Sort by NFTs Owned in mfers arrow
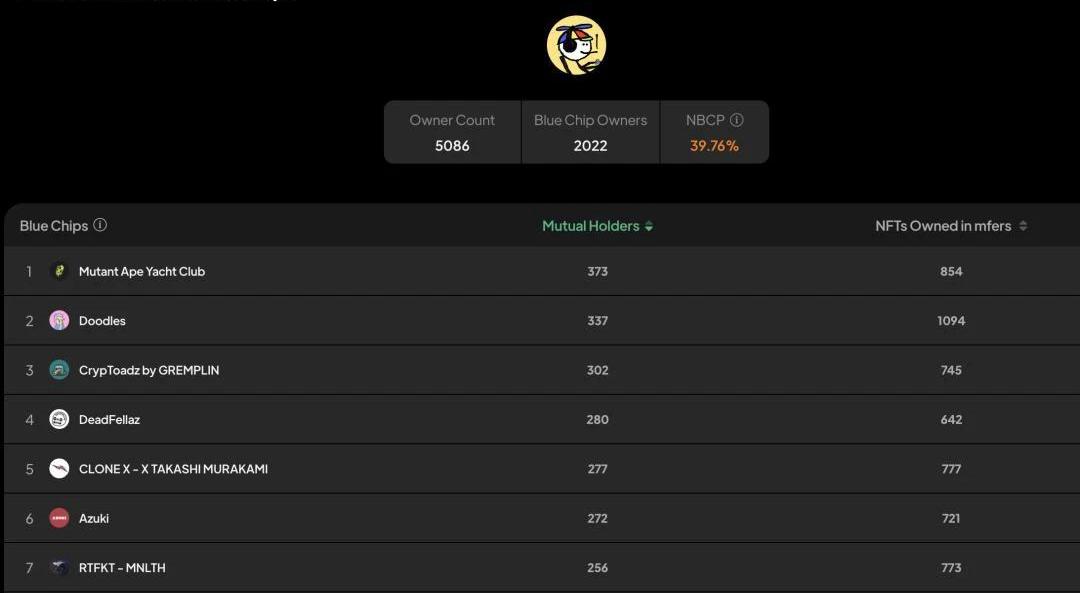 (1023, 226)
